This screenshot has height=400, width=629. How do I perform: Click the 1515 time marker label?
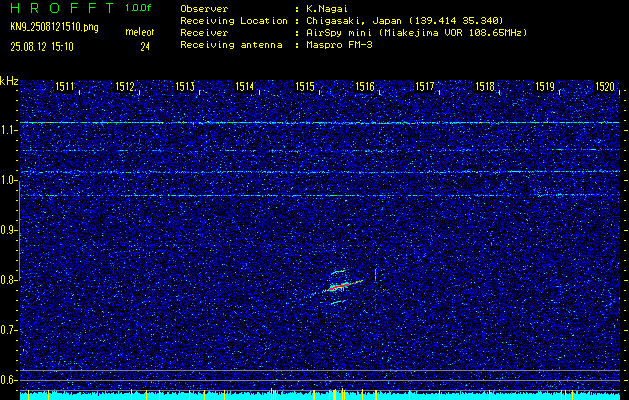pyautogui.click(x=305, y=87)
